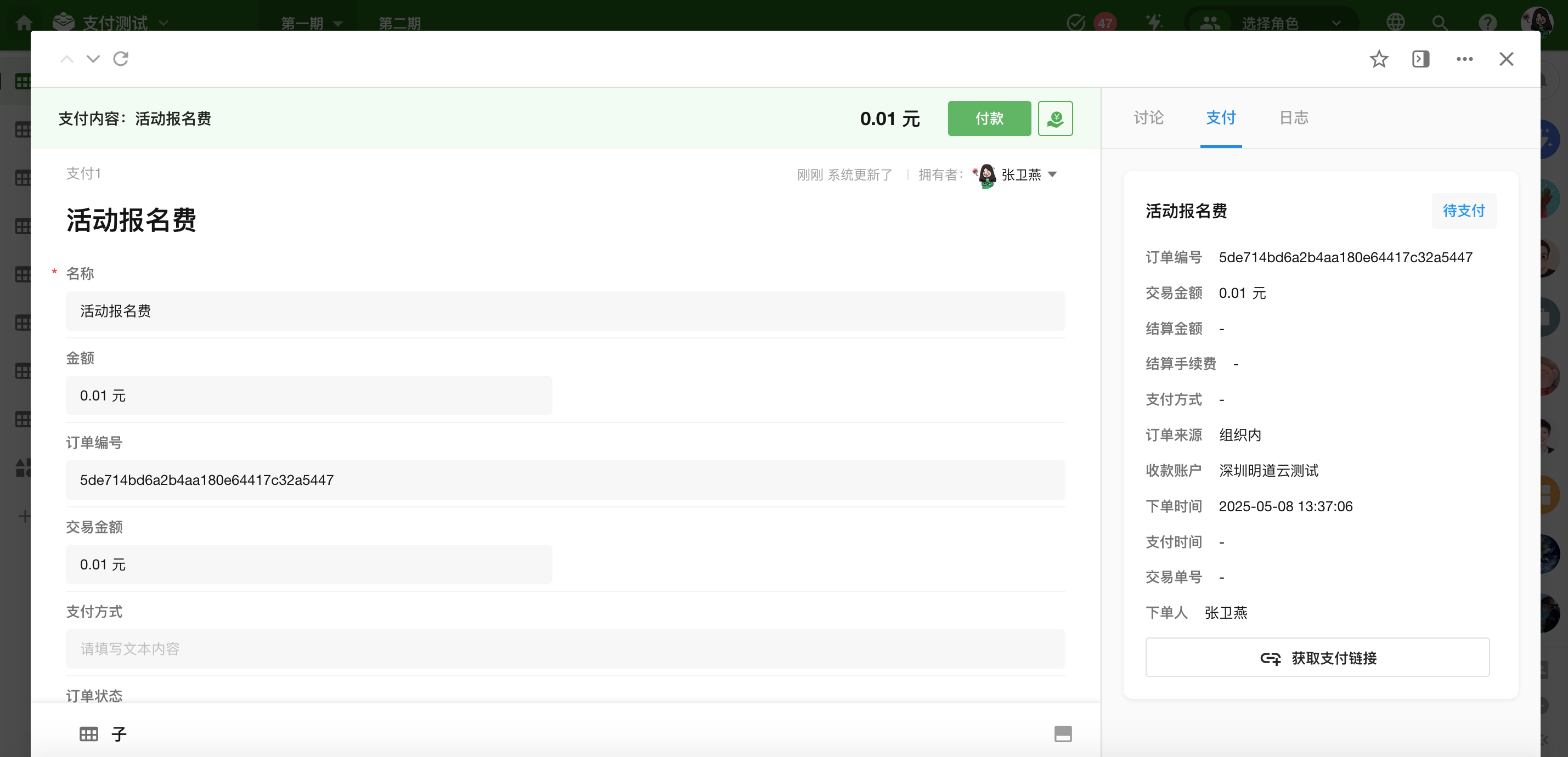Click the 获取支付链接 button
Image resolution: width=1568 pixels, height=757 pixels.
coord(1317,657)
